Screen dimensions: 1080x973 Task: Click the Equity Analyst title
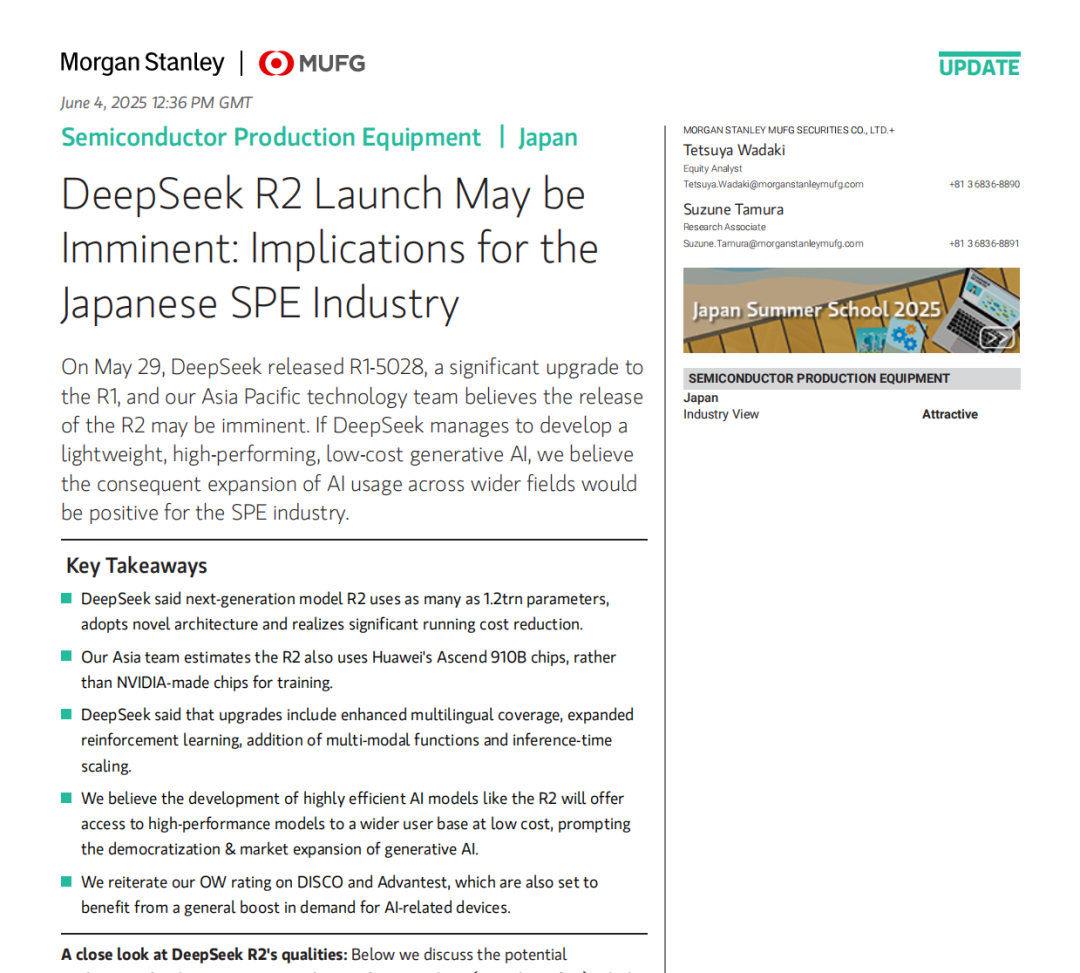coord(712,169)
